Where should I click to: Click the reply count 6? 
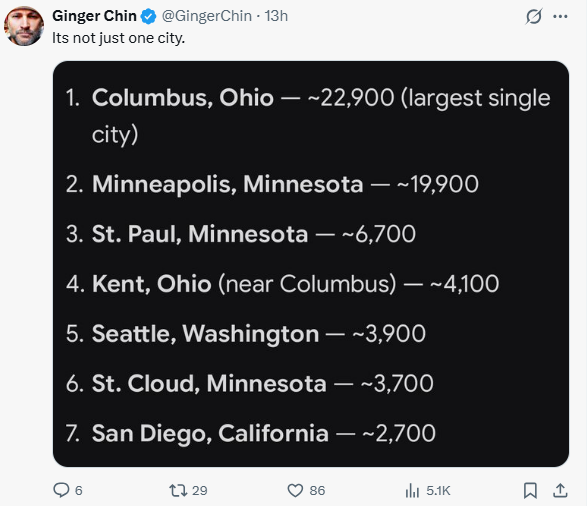click(79, 490)
